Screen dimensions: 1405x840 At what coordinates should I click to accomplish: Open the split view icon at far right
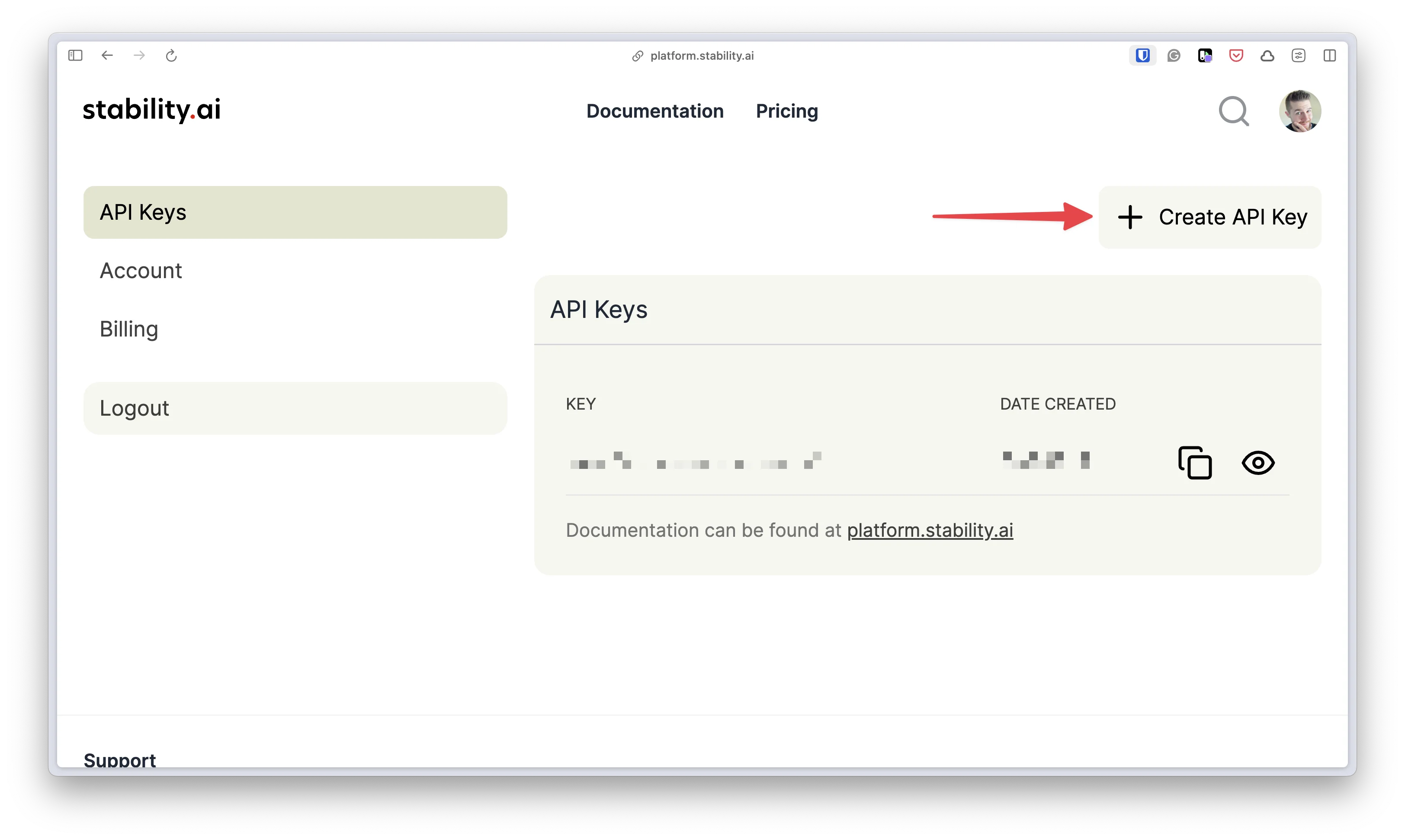point(1329,55)
